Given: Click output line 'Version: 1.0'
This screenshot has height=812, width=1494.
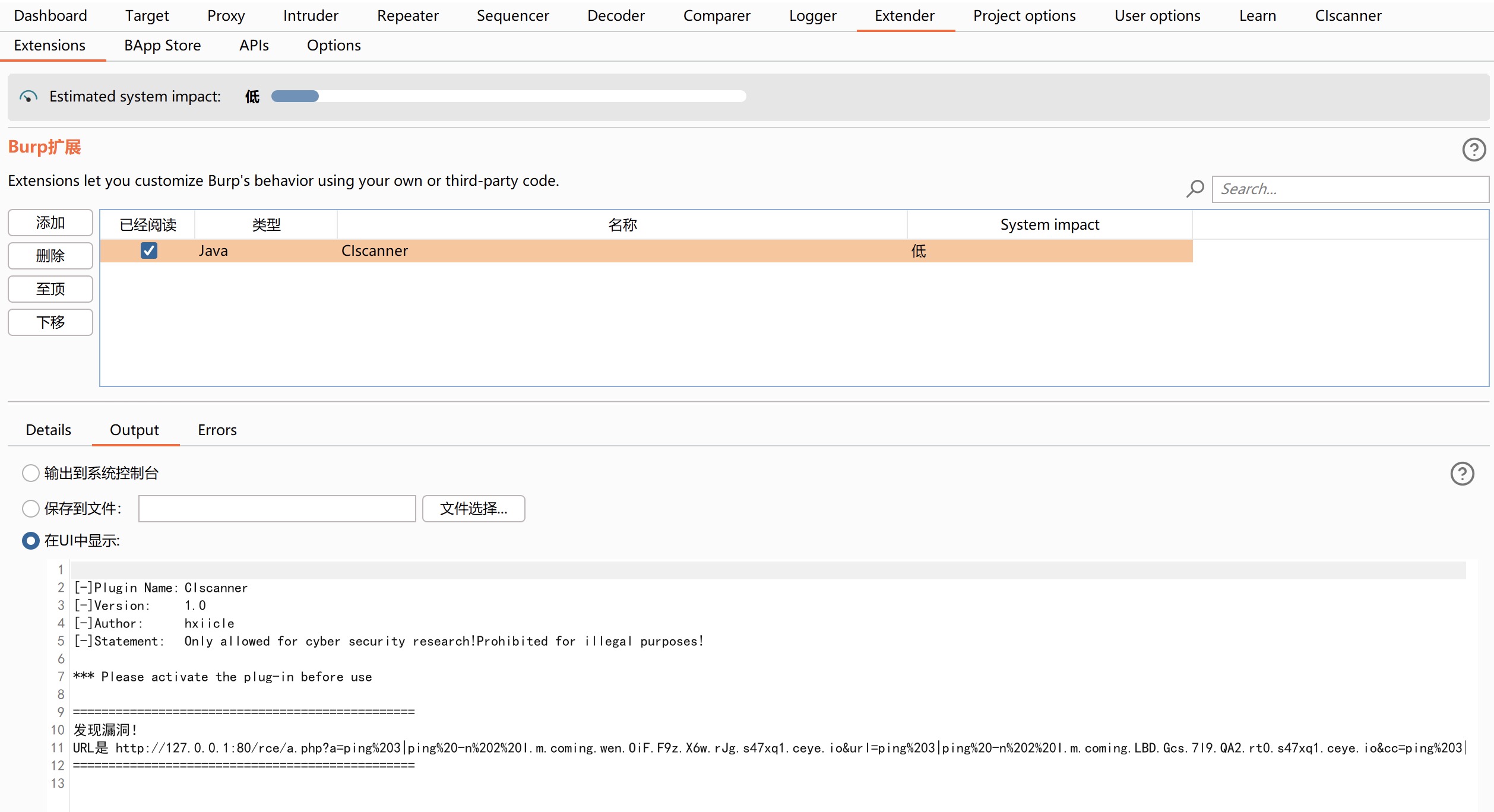Looking at the screenshot, I should pos(140,605).
